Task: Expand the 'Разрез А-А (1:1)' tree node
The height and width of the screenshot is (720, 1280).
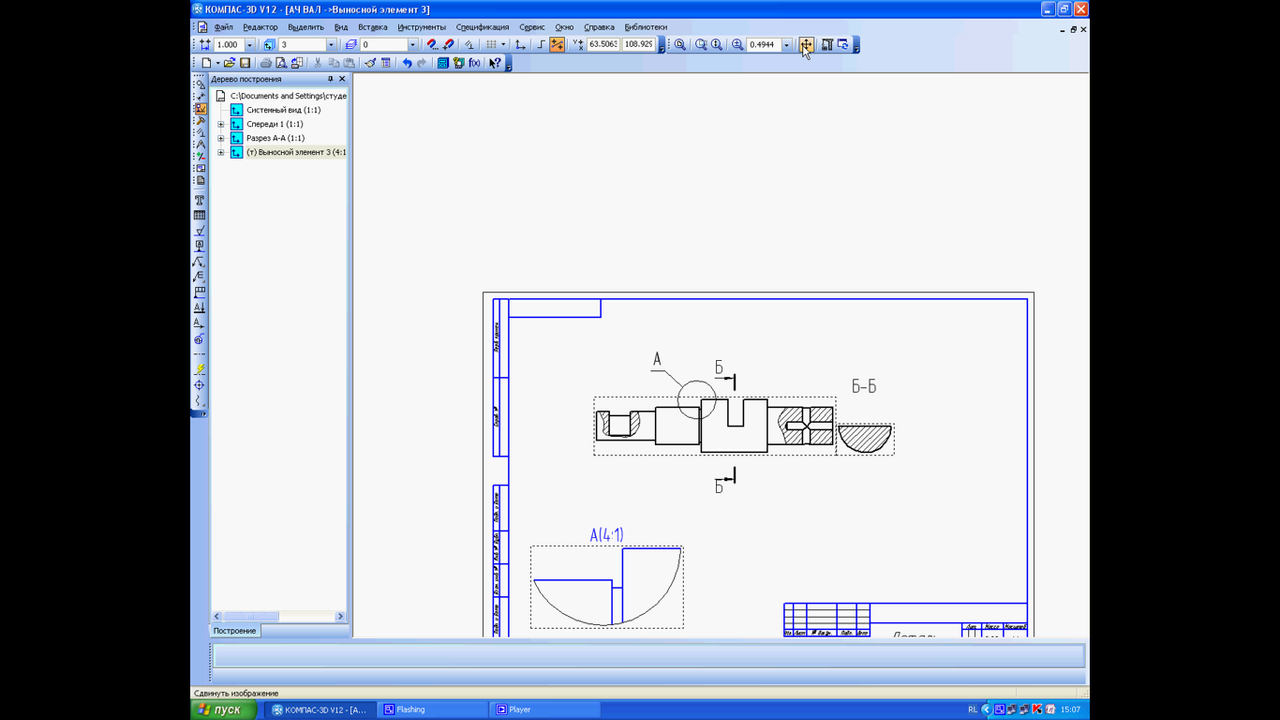Action: (221, 138)
